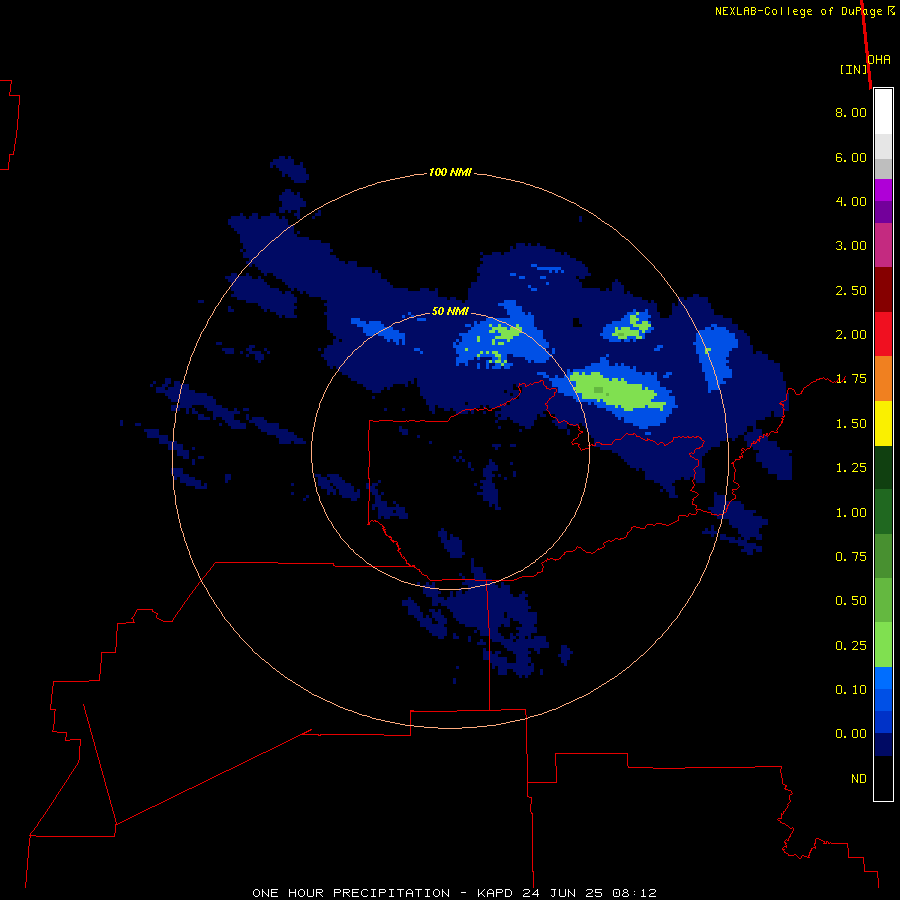Pick the orange legend swatch
Screen dimensions: 900x900
click(883, 379)
